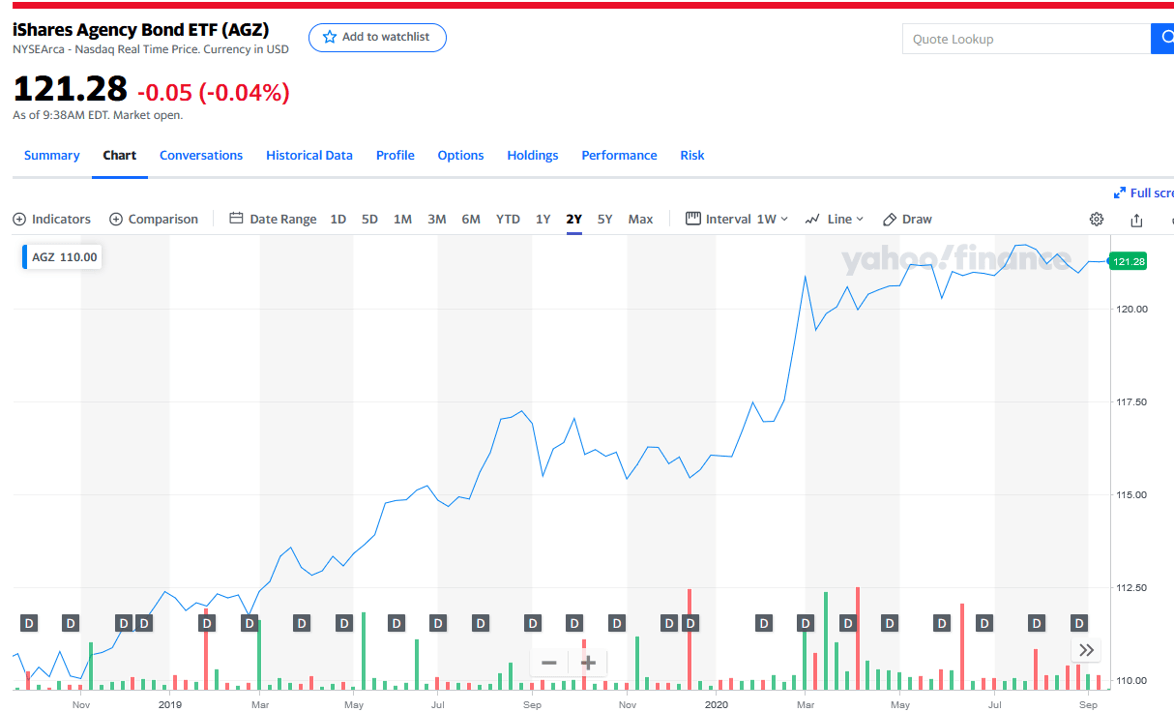Go to the Historical Data tab
The image size is (1174, 712).
(x=309, y=155)
